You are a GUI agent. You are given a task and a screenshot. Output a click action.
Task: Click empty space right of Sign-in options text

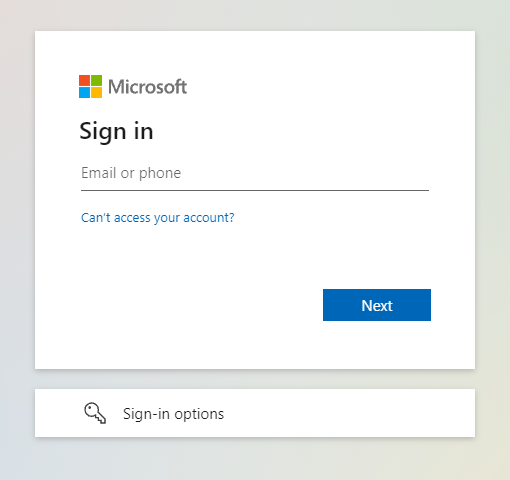pyautogui.click(x=350, y=413)
